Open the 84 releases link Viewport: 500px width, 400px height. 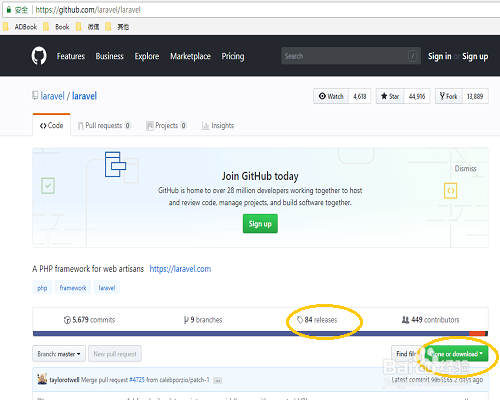click(x=317, y=320)
